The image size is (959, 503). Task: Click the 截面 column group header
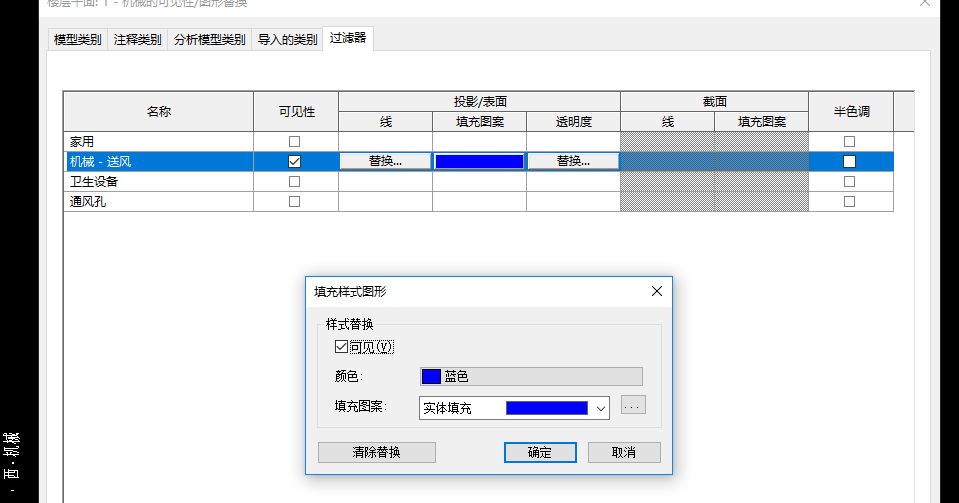(x=714, y=102)
